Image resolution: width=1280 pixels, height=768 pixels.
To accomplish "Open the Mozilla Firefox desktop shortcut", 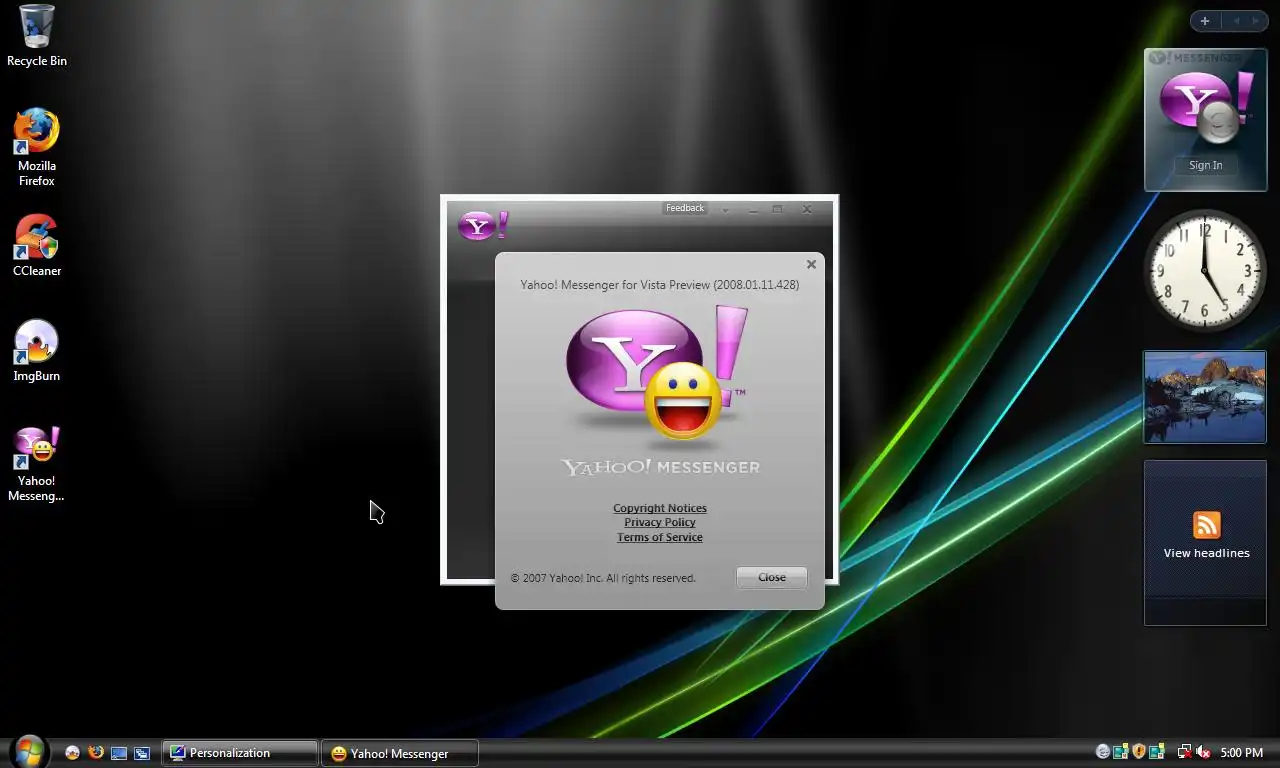I will click(x=37, y=147).
